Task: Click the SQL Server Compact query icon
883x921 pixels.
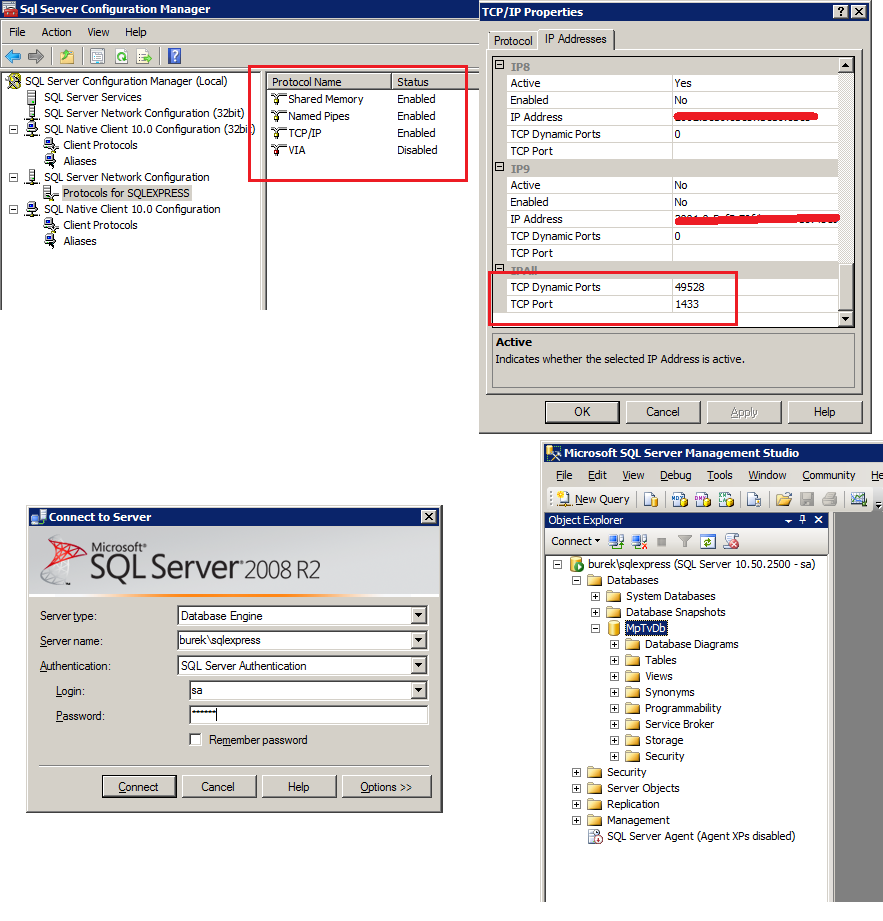Action: pos(754,499)
